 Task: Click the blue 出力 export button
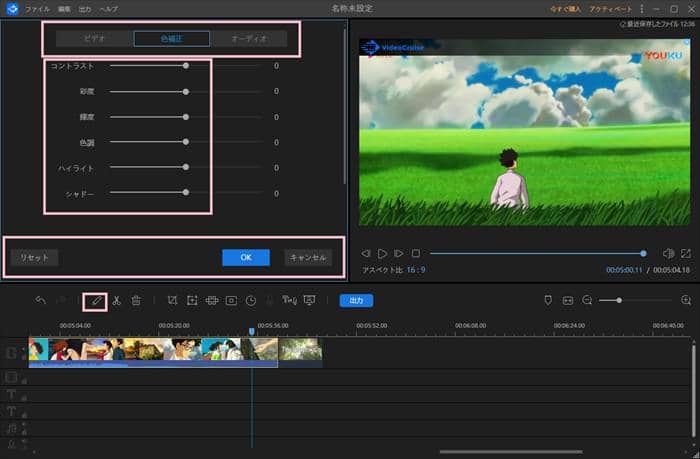click(356, 300)
